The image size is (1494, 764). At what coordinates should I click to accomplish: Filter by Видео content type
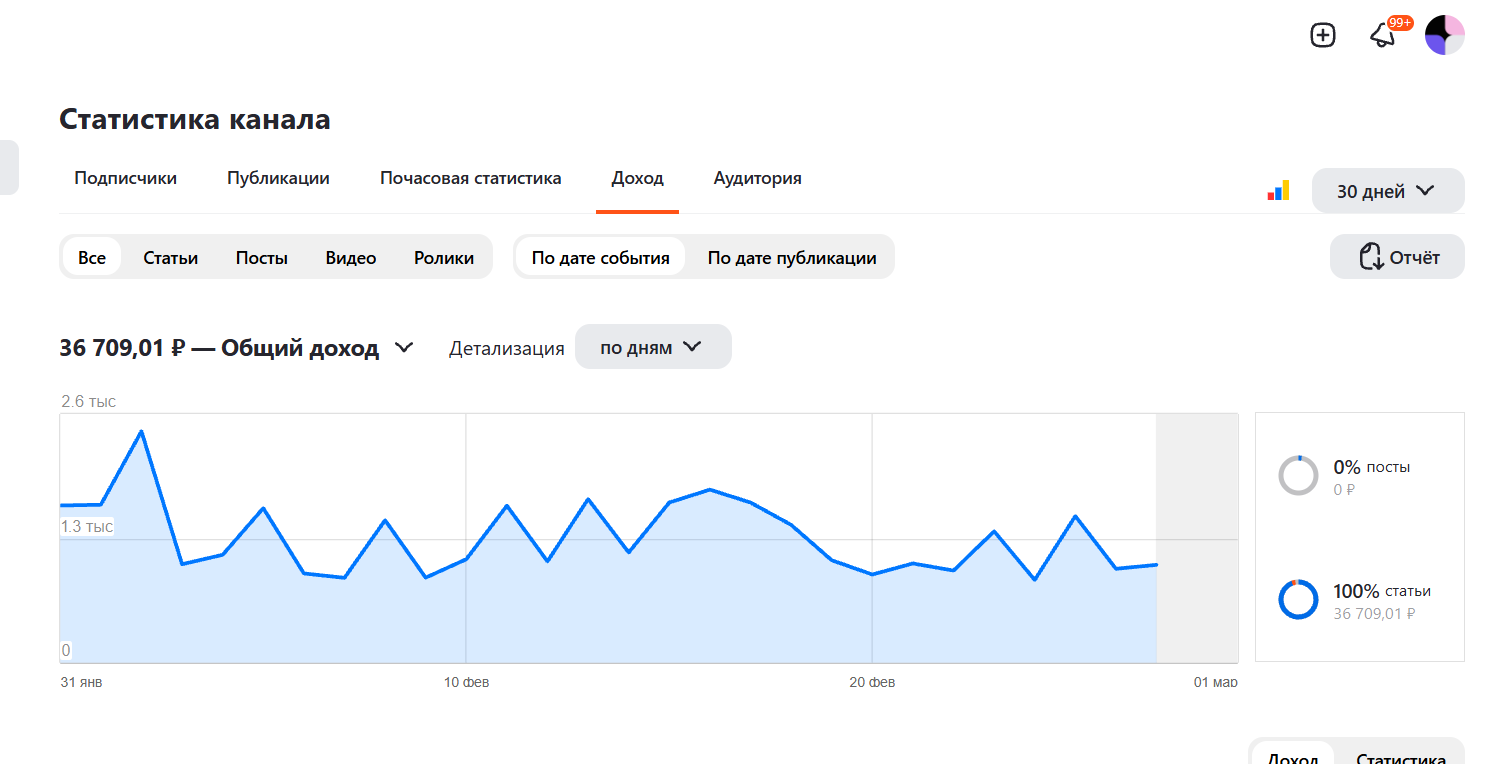pos(351,257)
